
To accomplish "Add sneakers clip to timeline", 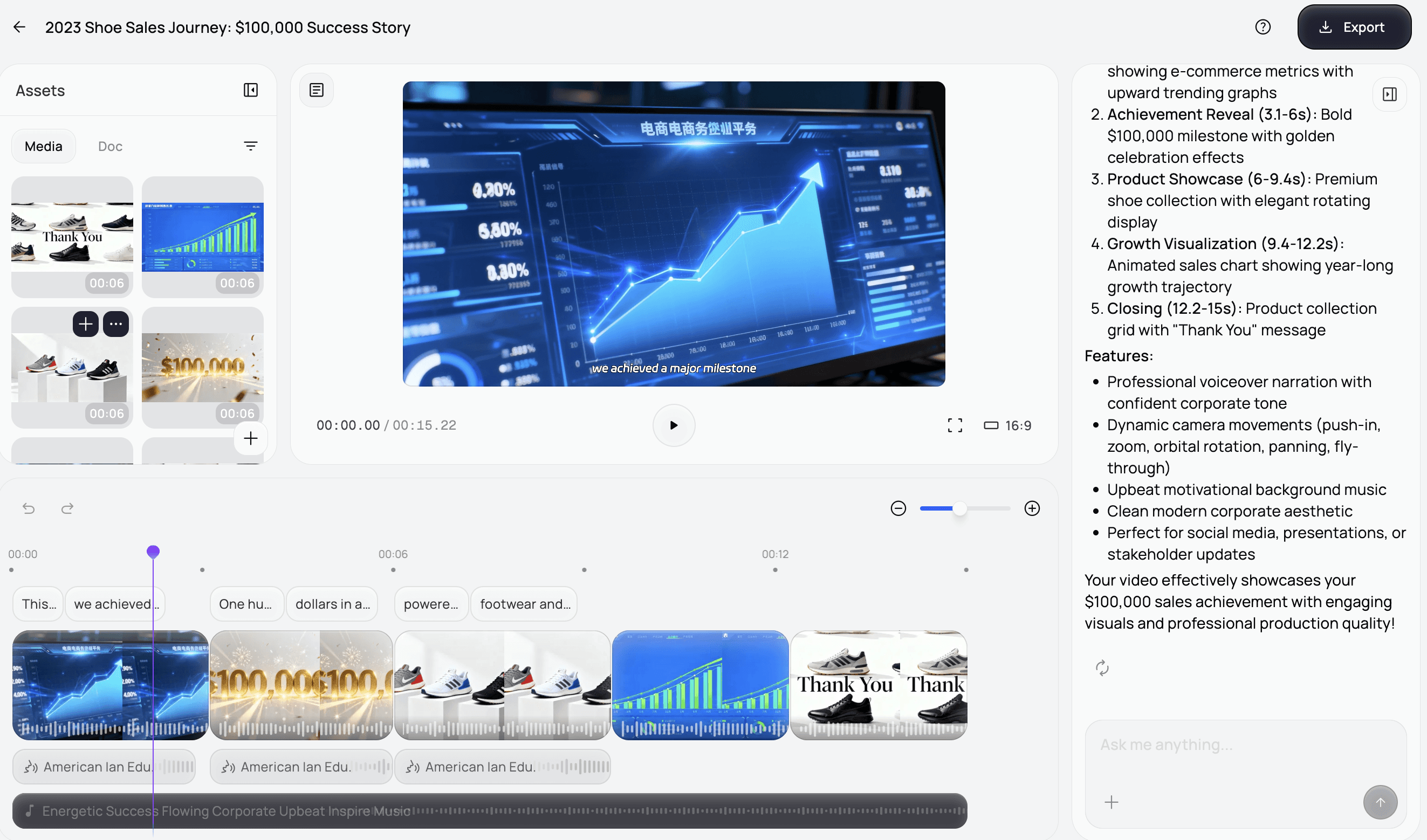I will point(86,324).
